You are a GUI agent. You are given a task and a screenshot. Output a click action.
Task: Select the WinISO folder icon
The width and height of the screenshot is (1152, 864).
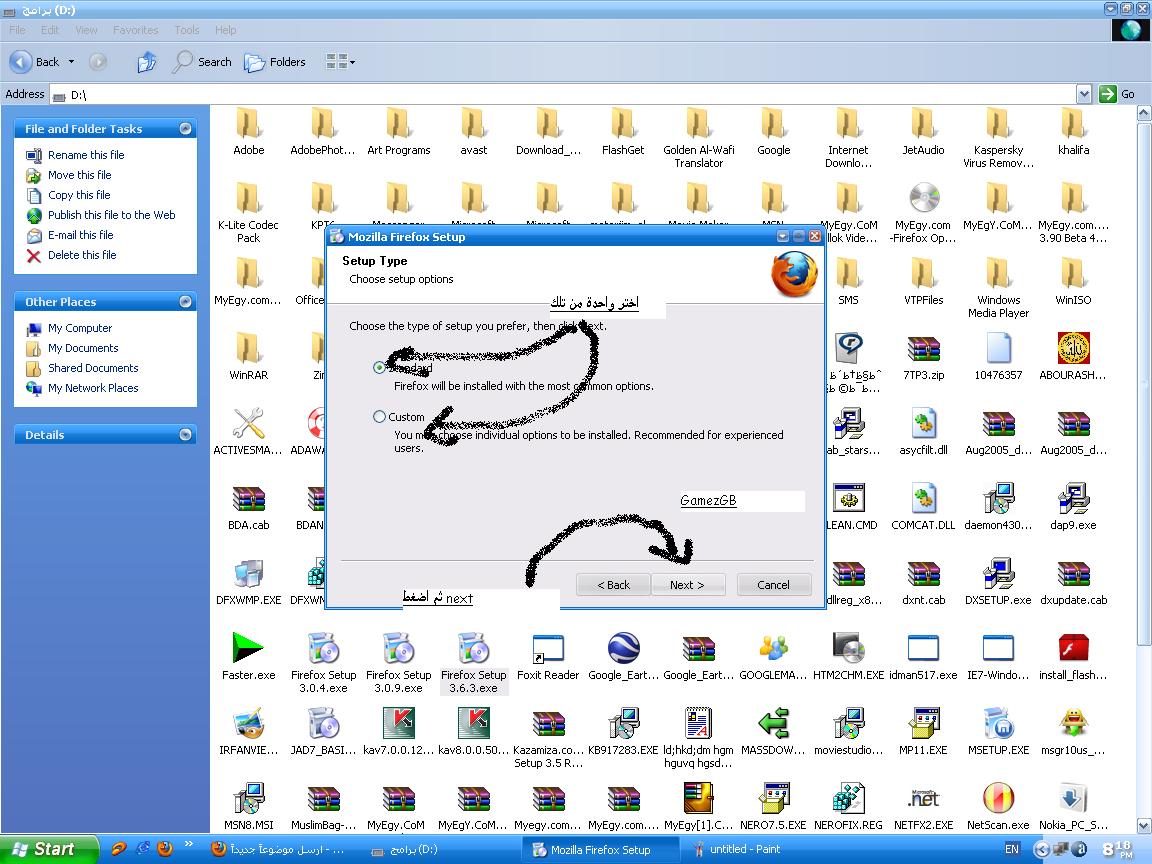pos(1073,273)
